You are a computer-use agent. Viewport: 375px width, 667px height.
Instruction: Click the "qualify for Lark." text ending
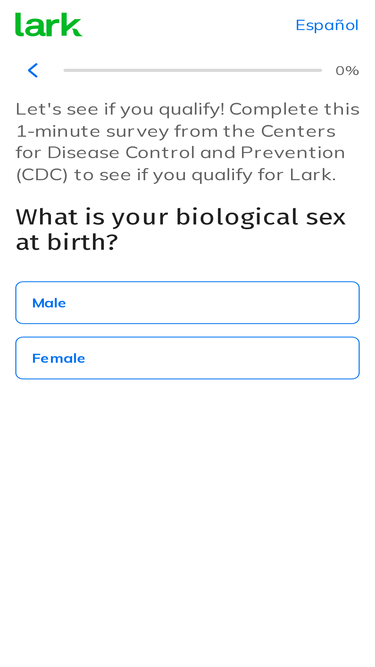(x=263, y=175)
